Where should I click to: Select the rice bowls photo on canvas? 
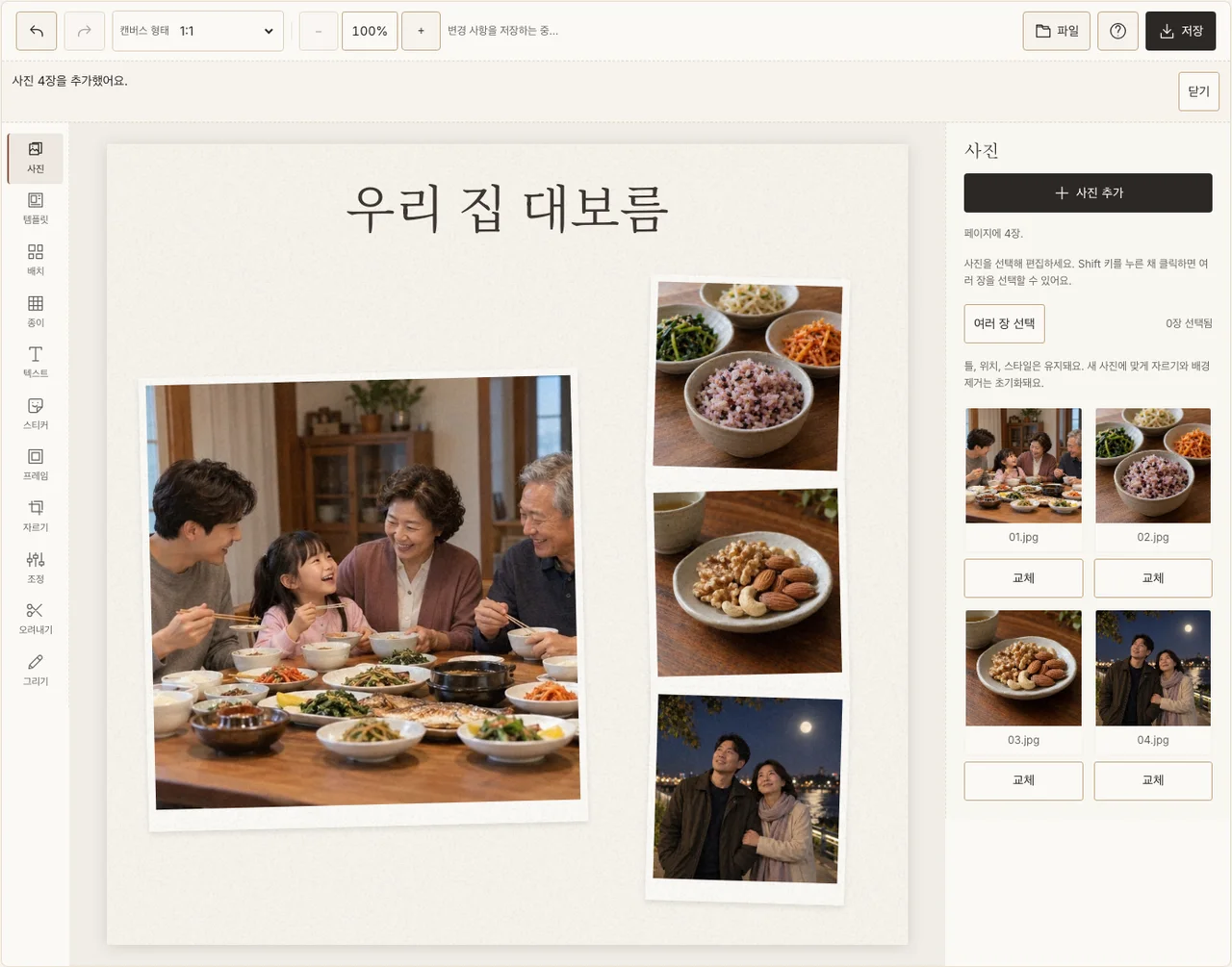click(748, 375)
